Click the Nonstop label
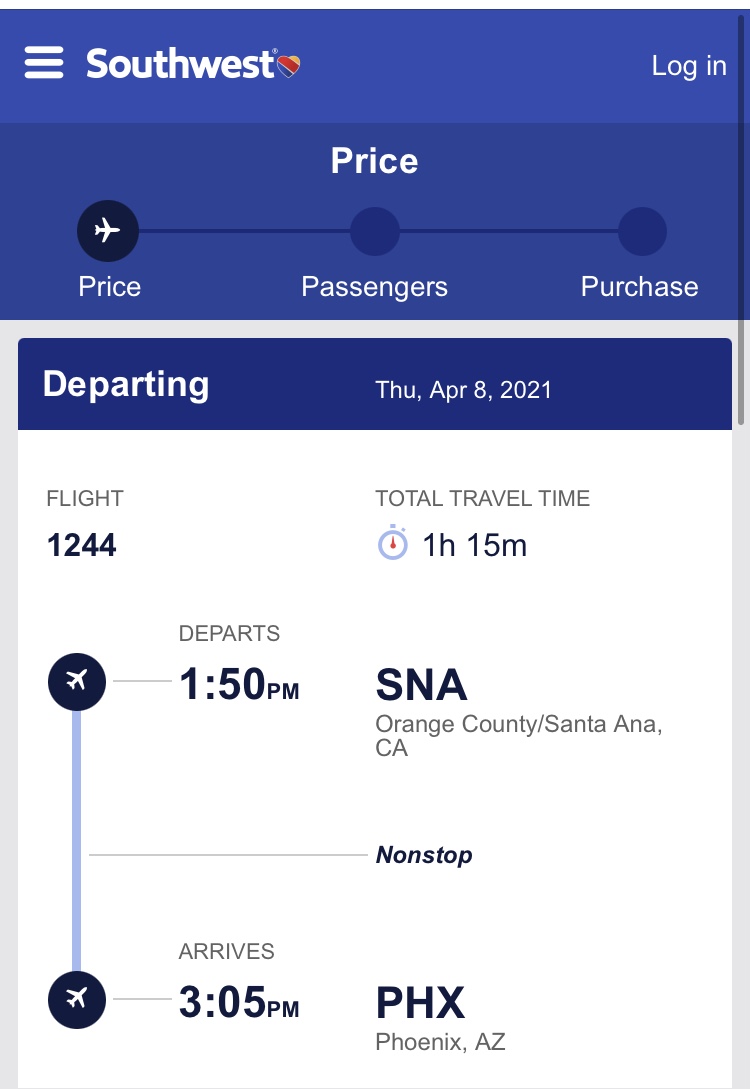The height and width of the screenshot is (1089, 750). (424, 854)
